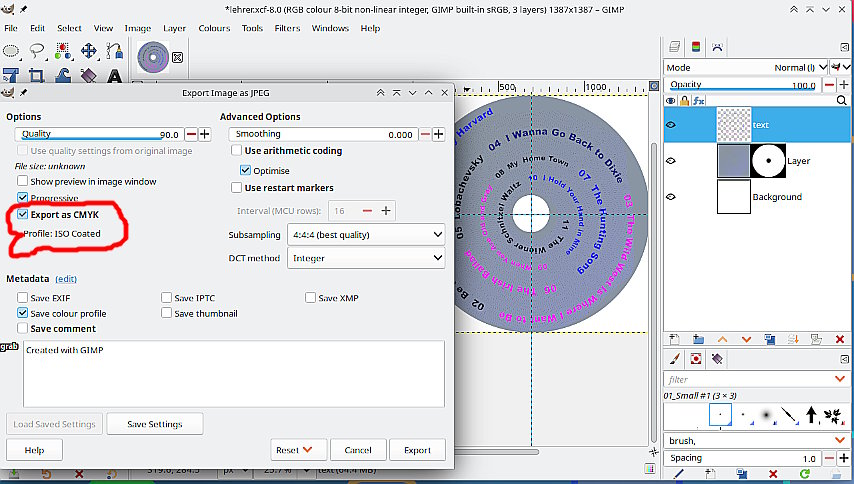
Task: Open the Filters menu
Action: click(287, 28)
